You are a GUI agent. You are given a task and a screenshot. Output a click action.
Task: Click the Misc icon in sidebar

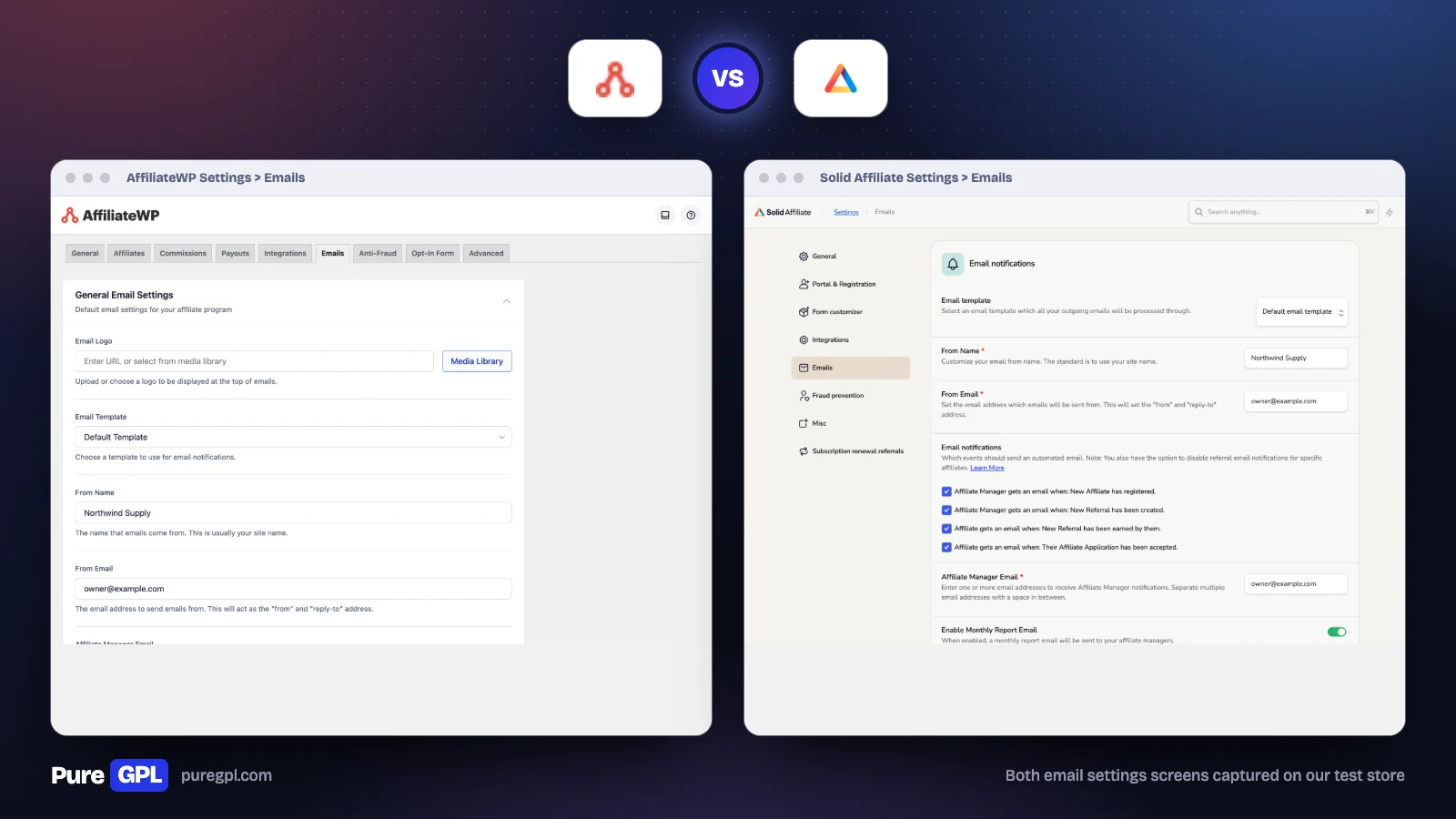pos(804,423)
